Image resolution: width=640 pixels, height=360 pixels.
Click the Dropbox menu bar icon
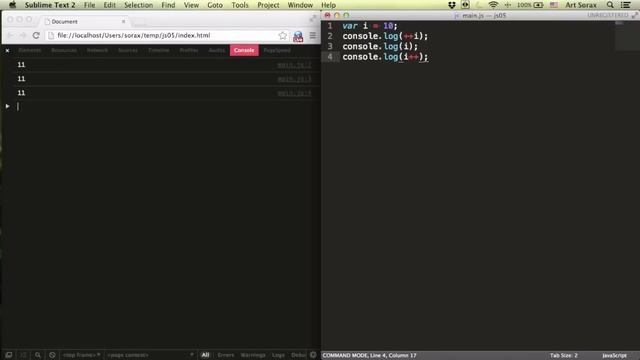pos(451,5)
